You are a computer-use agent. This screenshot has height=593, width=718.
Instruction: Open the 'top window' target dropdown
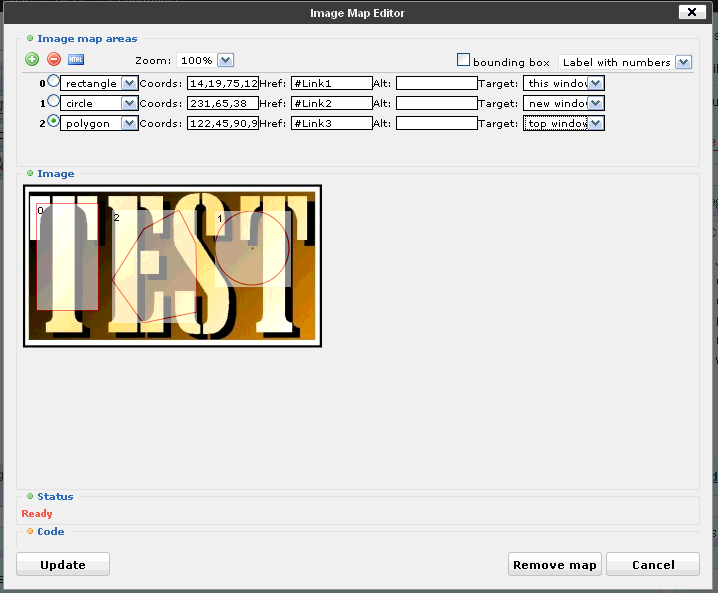(x=564, y=123)
